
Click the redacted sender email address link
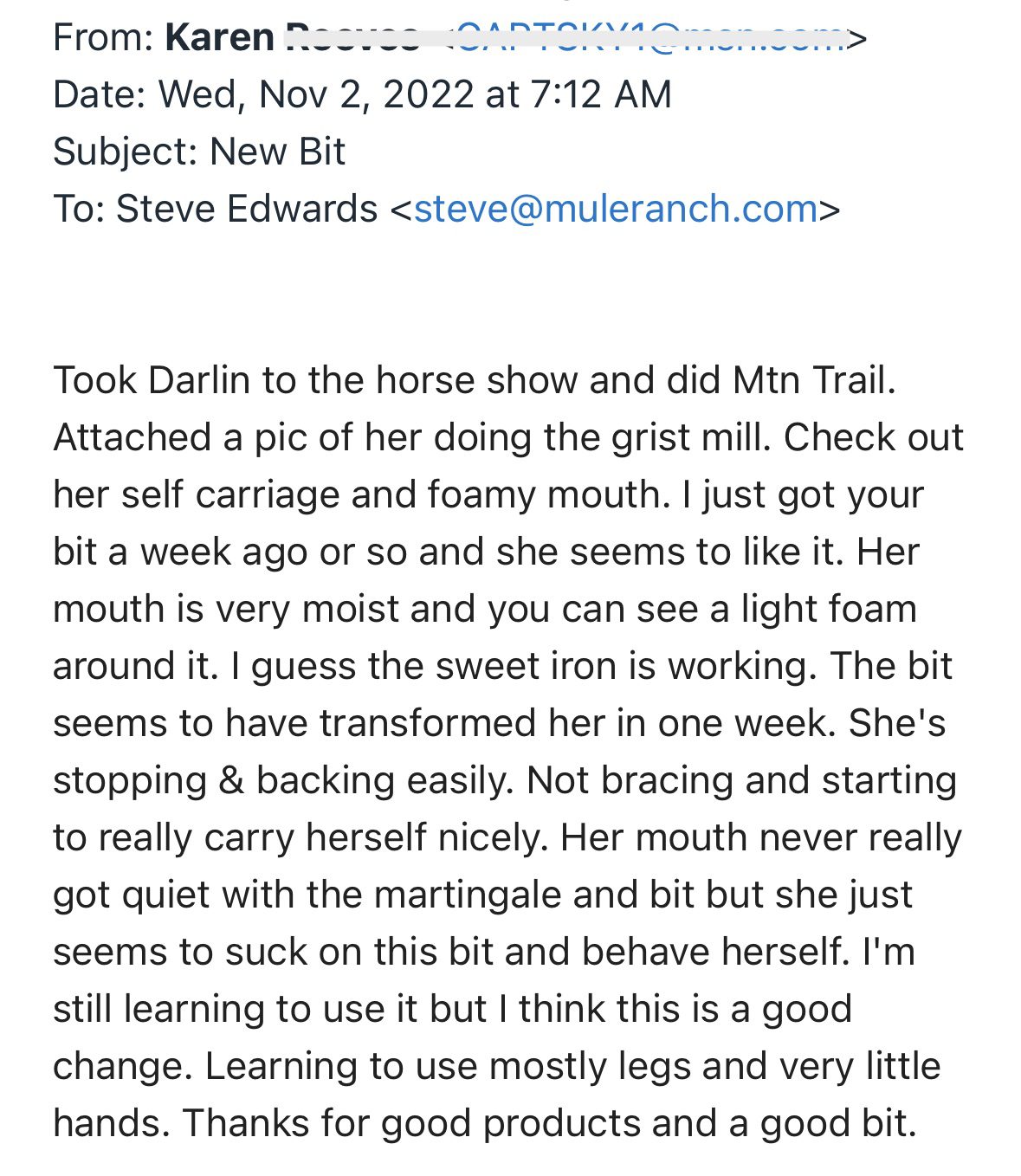649,37
